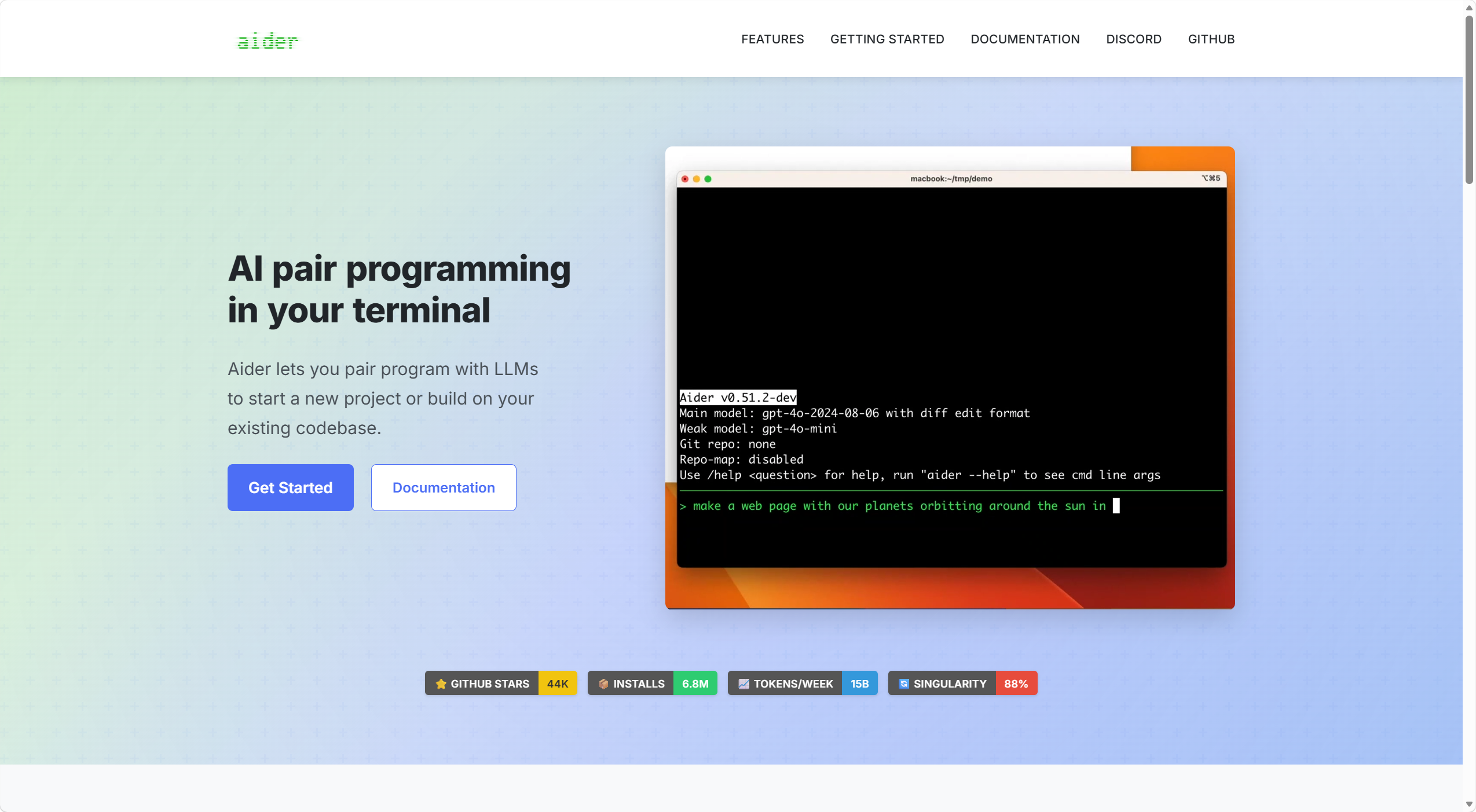Click the green 'make a web page' prompt text
This screenshot has height=812, width=1476.
[899, 506]
